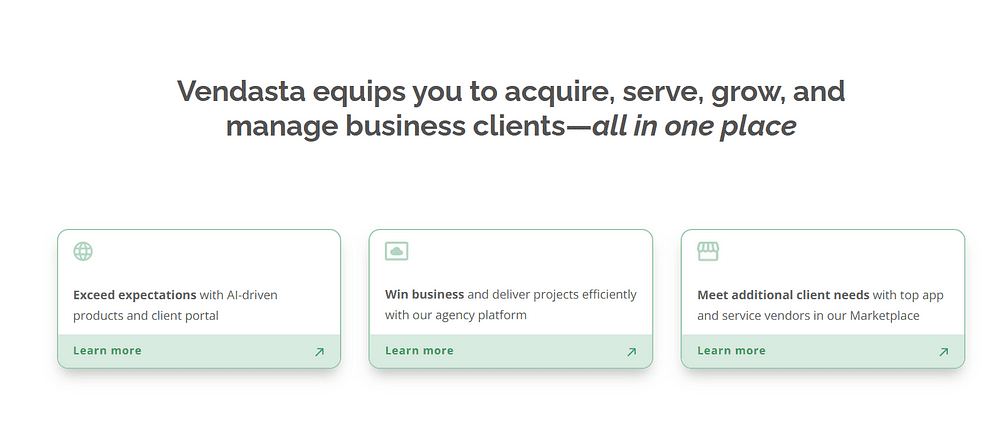Viewport: 1000px width, 436px height.
Task: Click the 'Marketplace' word in third card
Action: 885,316
